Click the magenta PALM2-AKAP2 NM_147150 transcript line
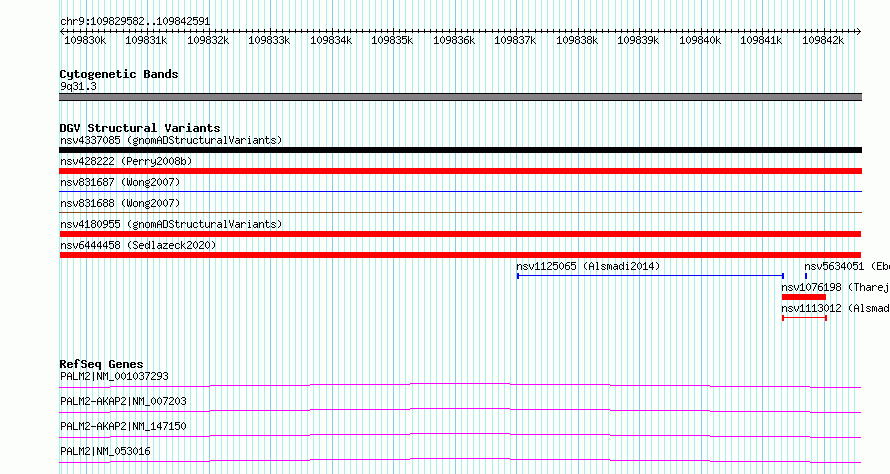The image size is (890, 474). tap(460, 435)
